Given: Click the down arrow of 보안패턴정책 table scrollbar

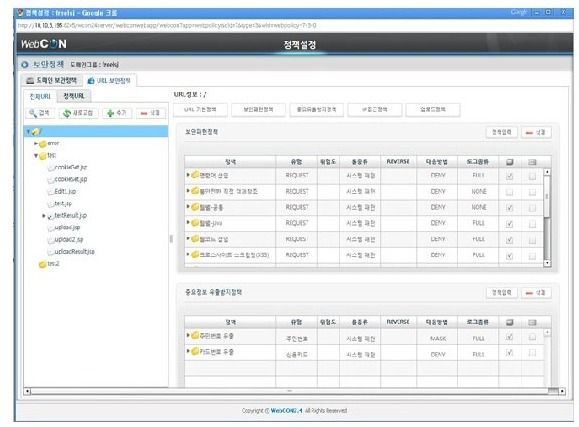Looking at the screenshot, I should 547,263.
